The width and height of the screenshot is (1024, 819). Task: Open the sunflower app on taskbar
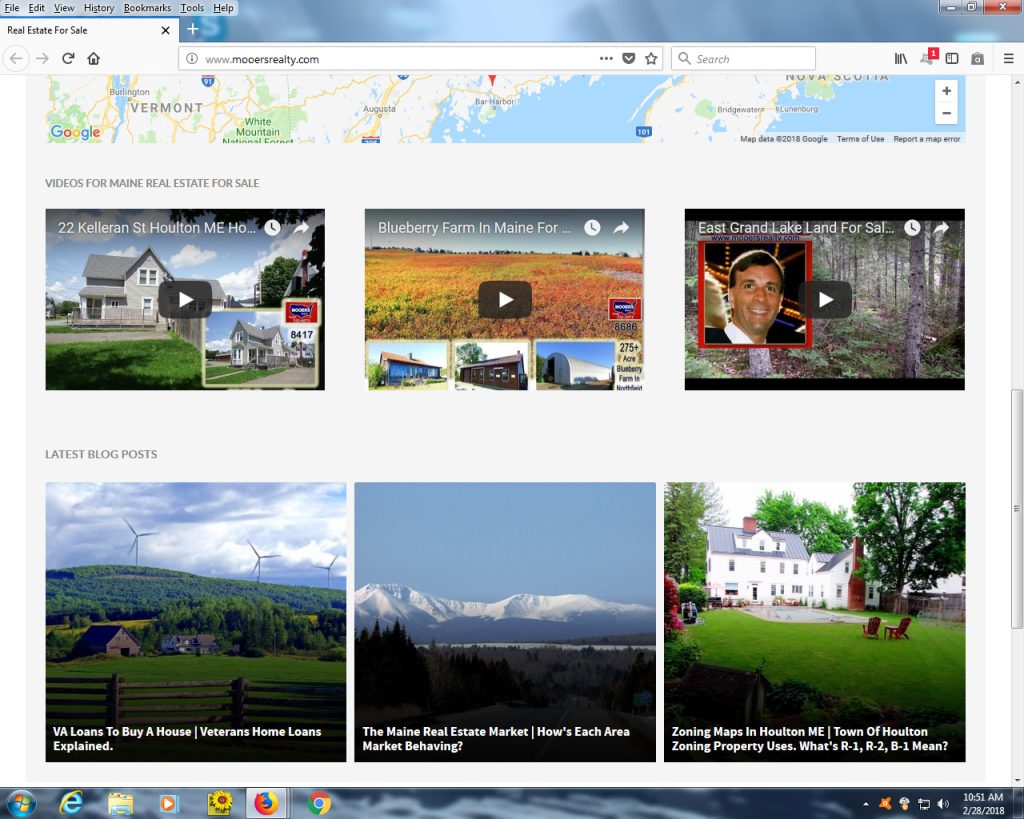pyautogui.click(x=220, y=803)
